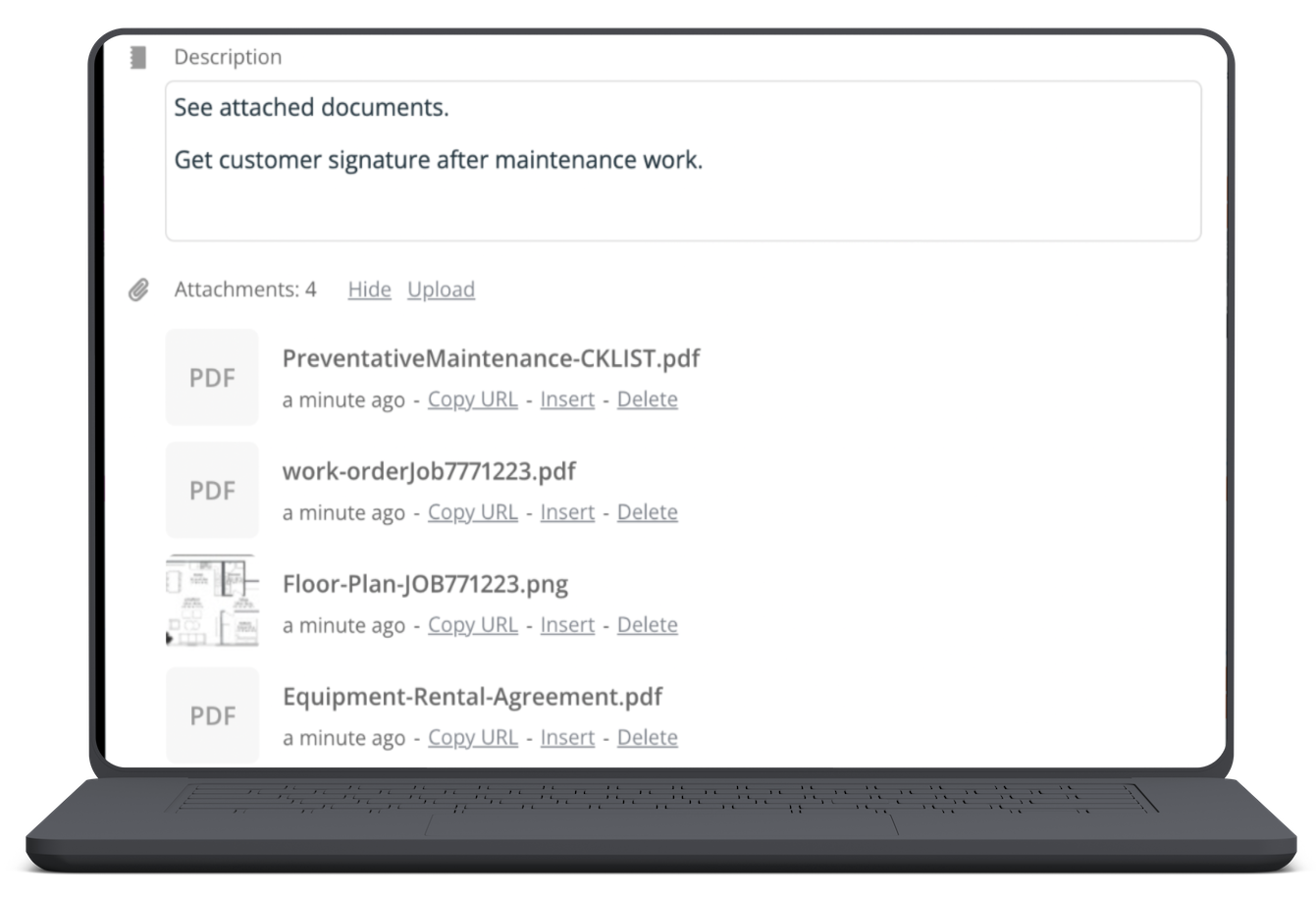Delete PreventativeMaintenance-CKLIST.pdf attachment

coord(647,399)
